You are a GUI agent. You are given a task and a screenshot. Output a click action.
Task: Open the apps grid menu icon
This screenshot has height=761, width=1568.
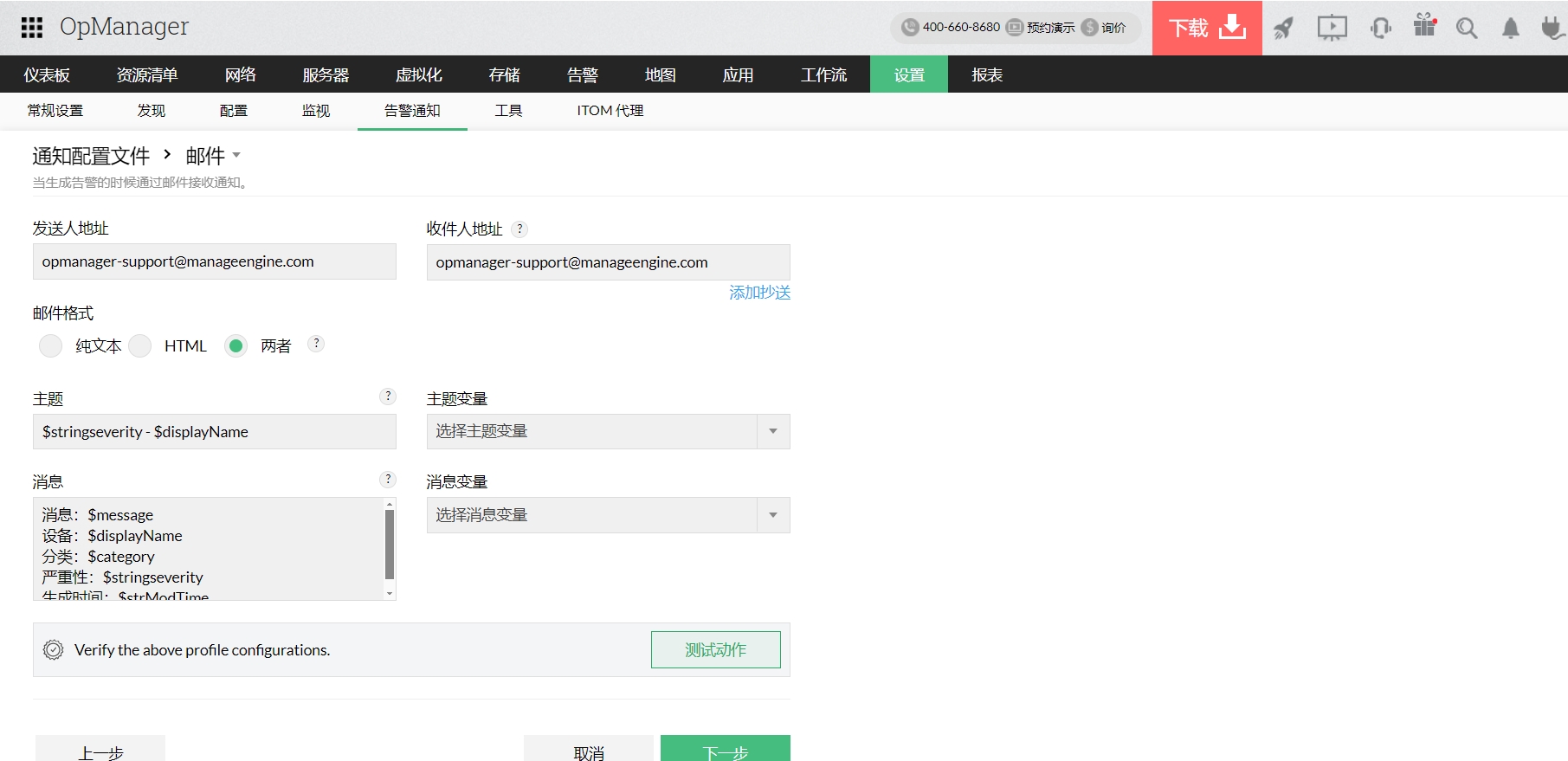click(x=32, y=28)
